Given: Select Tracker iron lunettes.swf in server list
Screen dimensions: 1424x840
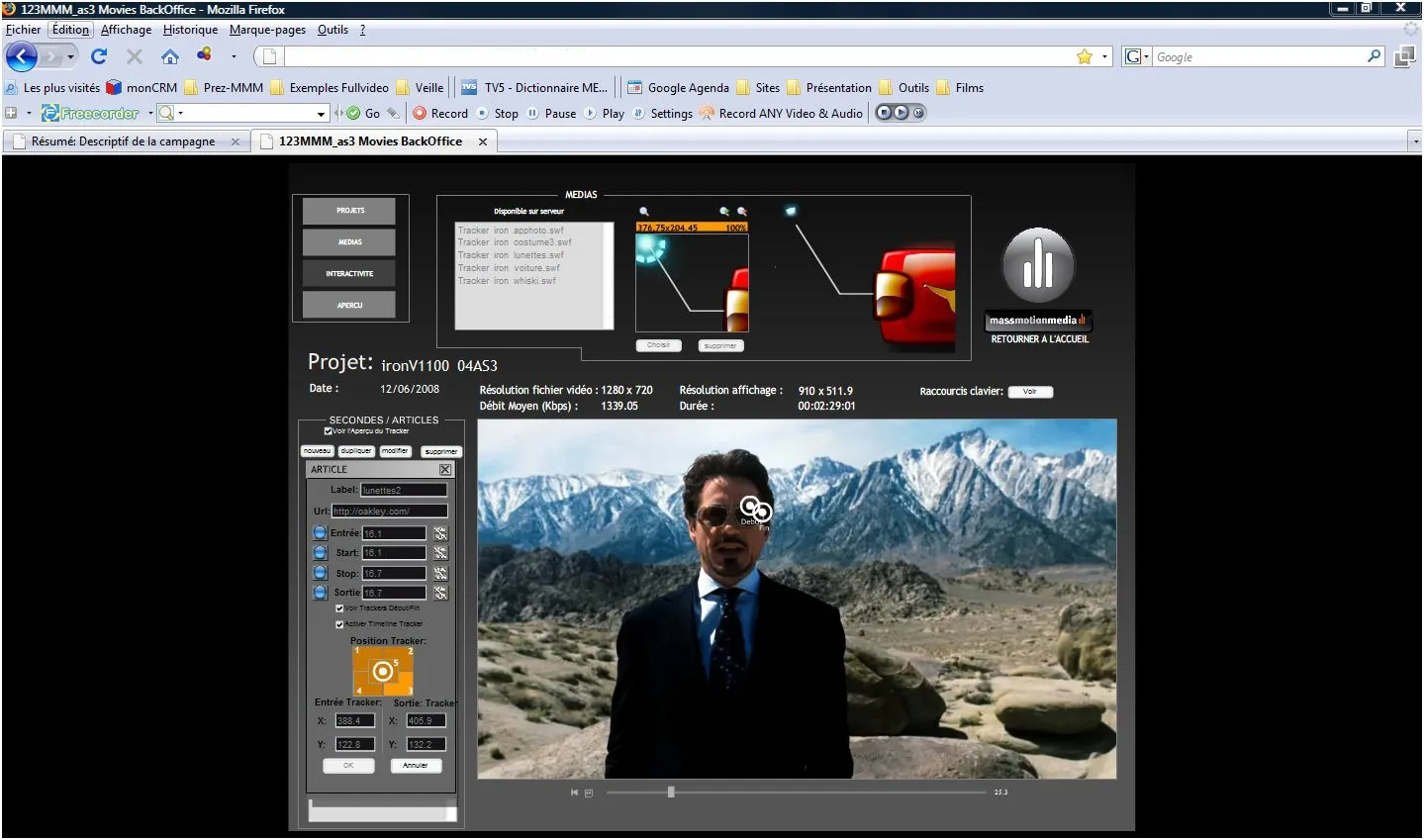Looking at the screenshot, I should point(511,255).
